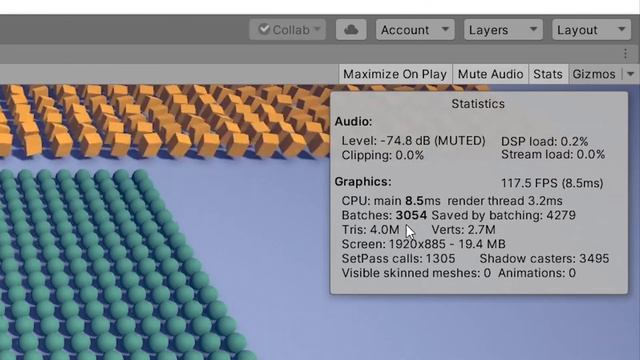Click the SetPass calls: 1305 text
Image resolution: width=640 pixels, height=360 pixels.
click(398, 258)
